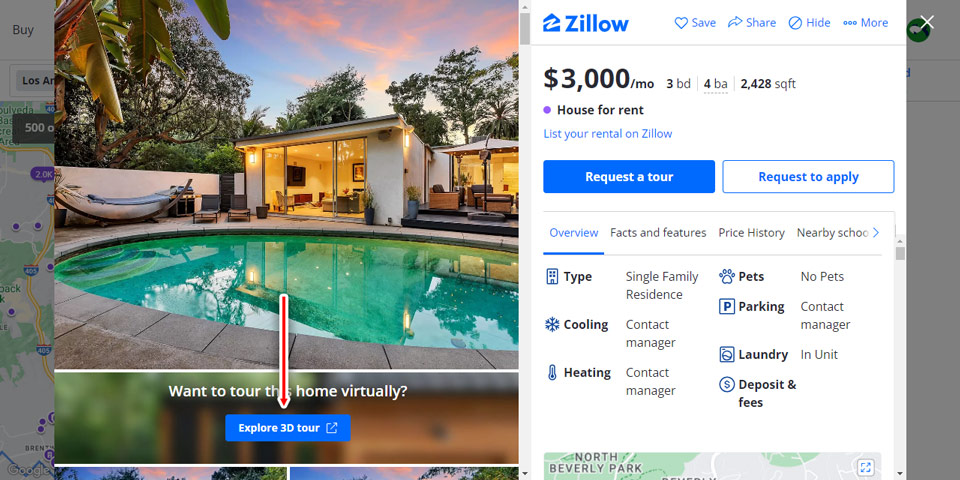The height and width of the screenshot is (480, 960).
Task: Click the Deposit & fees dollar icon
Action: (x=727, y=384)
